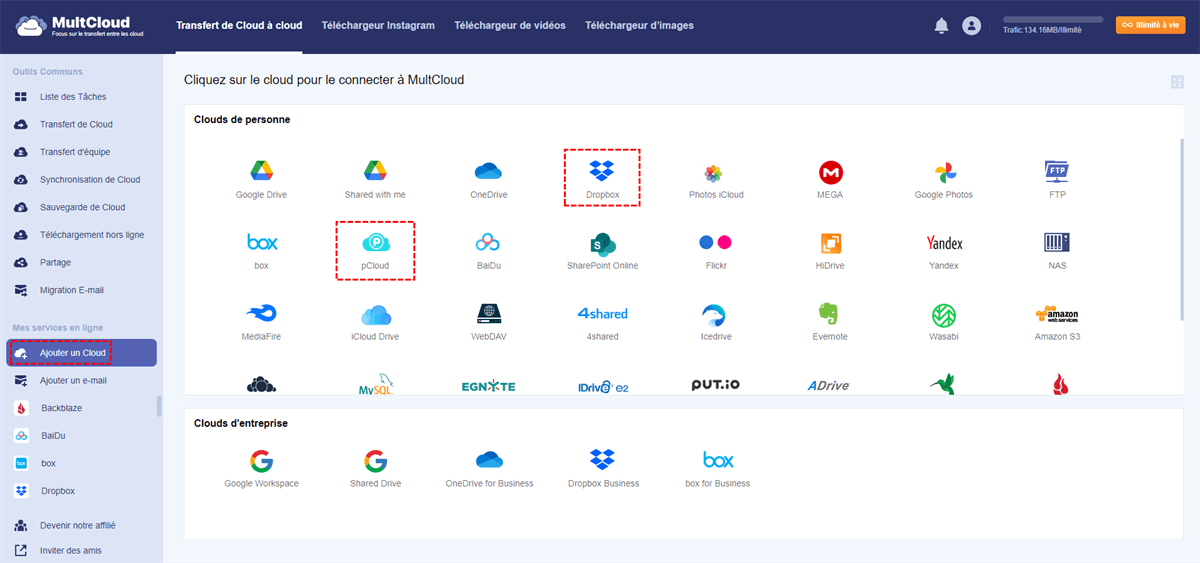The image size is (1200, 563).
Task: Go to MultCloud logo home
Action: (80, 26)
